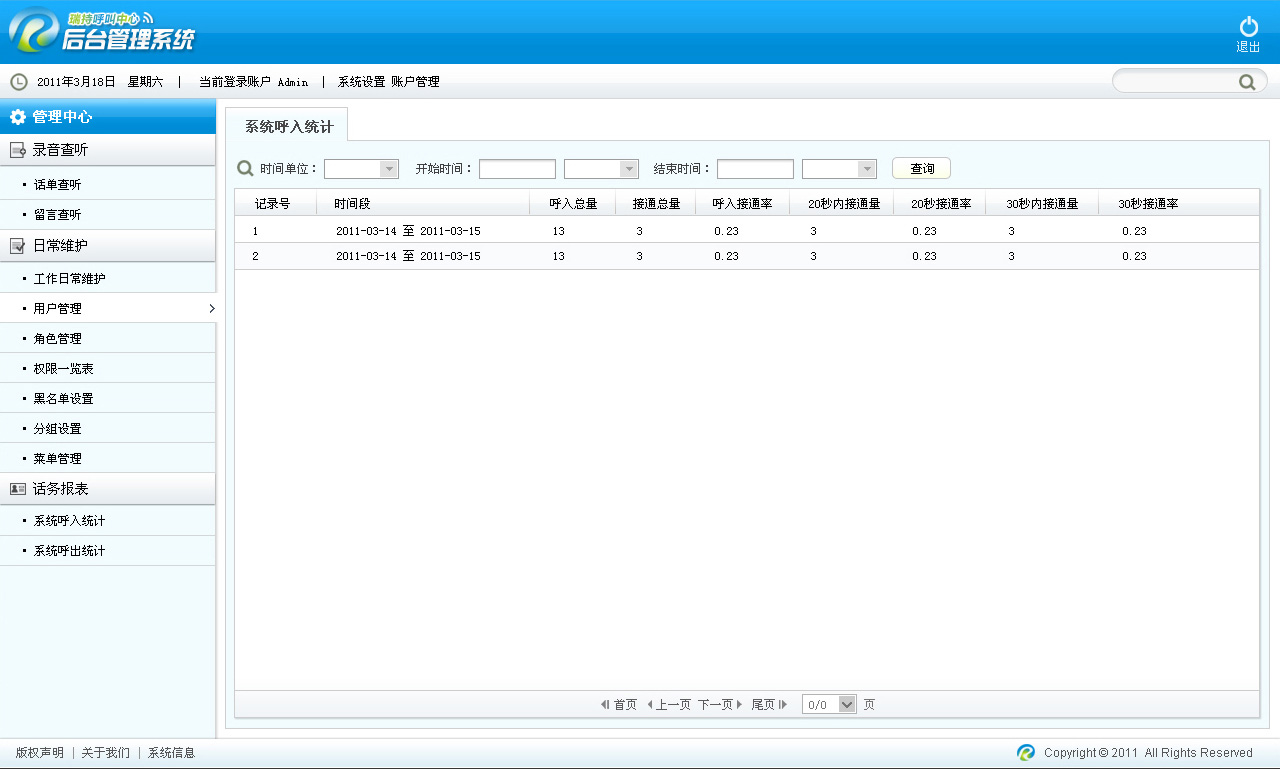Select the table row with record number 2
The image size is (1280, 769).
[x=747, y=256]
